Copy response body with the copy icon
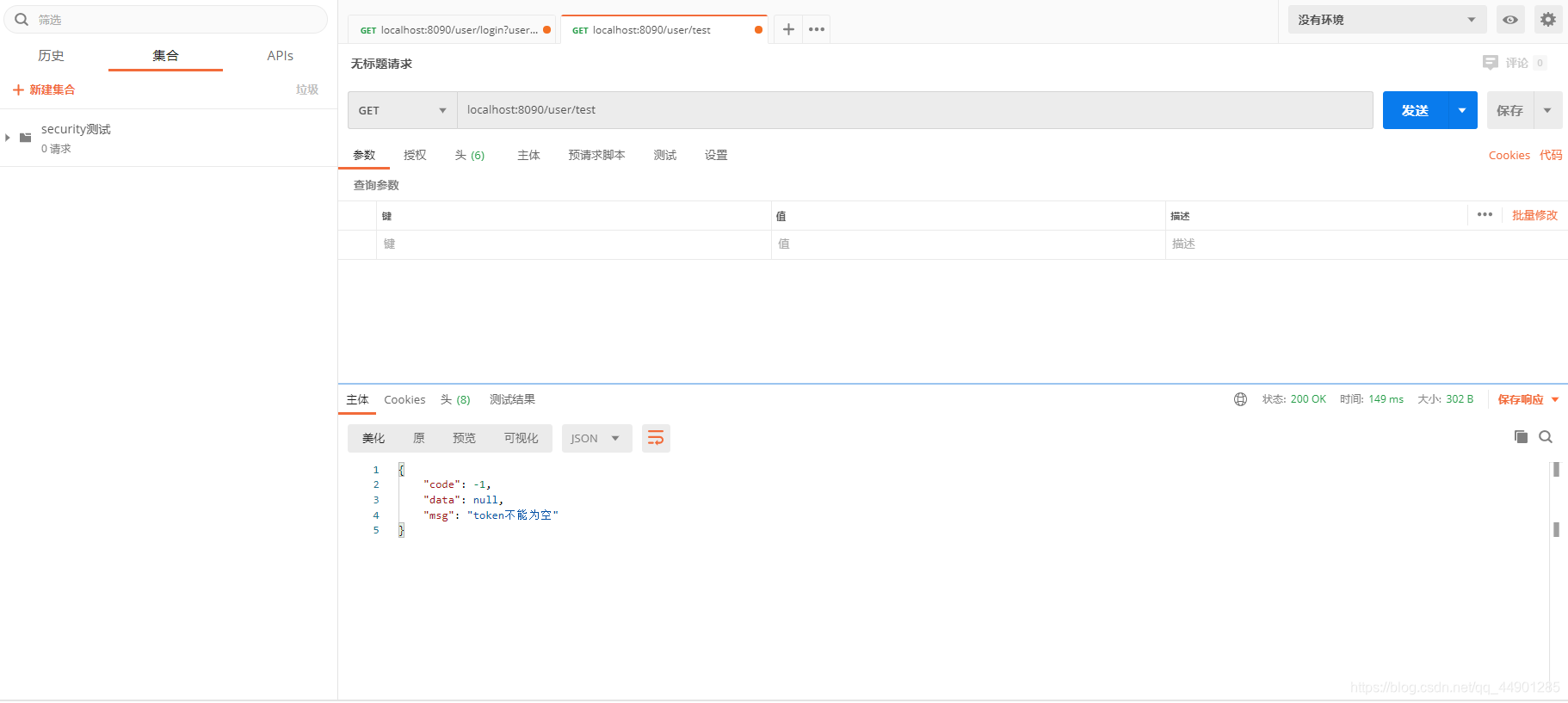 (1521, 437)
